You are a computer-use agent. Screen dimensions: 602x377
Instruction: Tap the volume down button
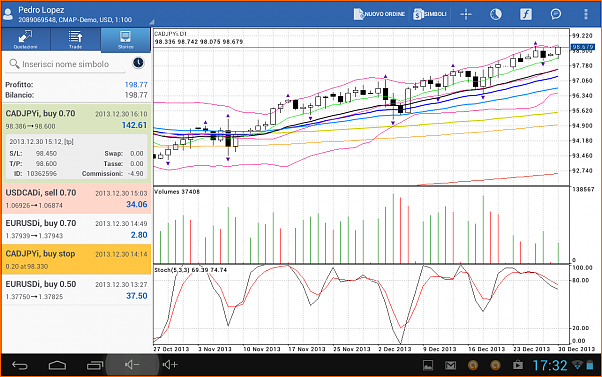(x=132, y=365)
